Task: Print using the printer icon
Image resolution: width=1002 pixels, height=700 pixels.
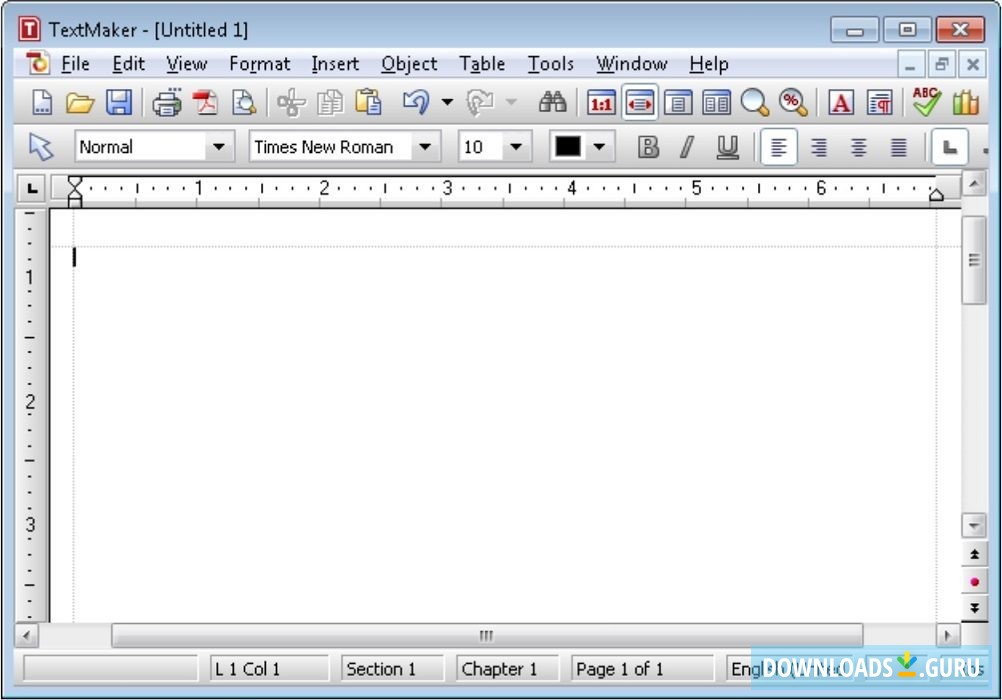Action: coord(167,102)
